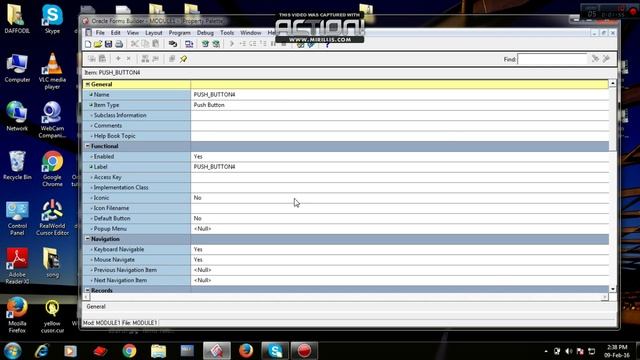
Task: Select the Default Button property row
Action: point(346,218)
